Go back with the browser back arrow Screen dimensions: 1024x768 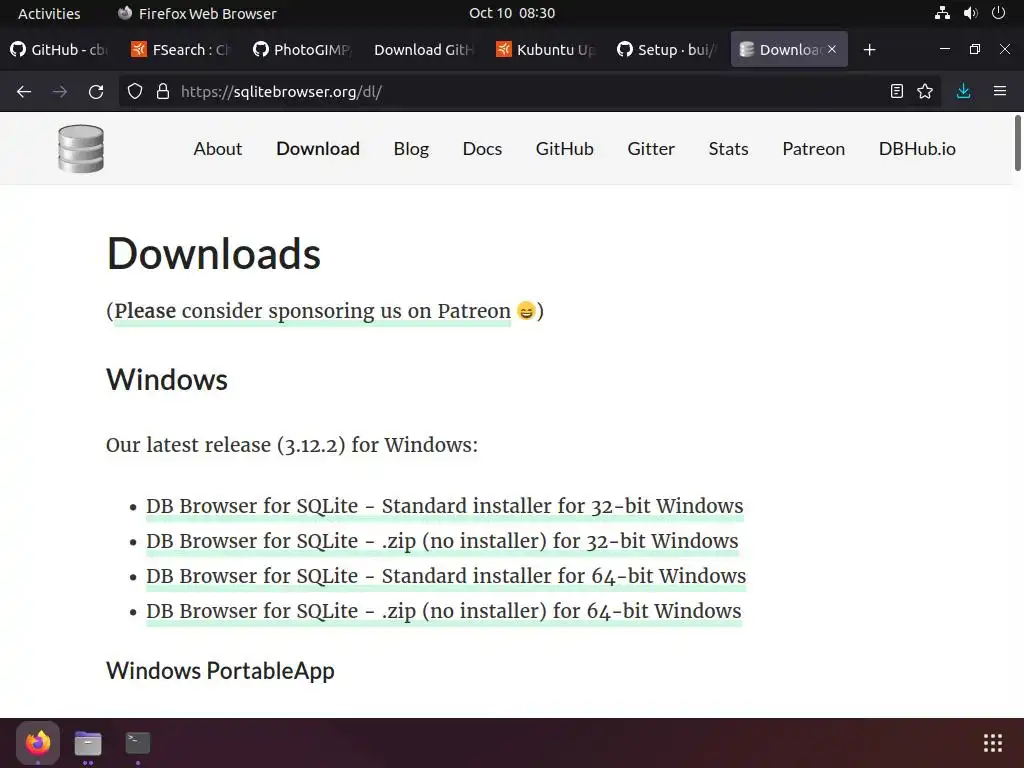point(24,91)
